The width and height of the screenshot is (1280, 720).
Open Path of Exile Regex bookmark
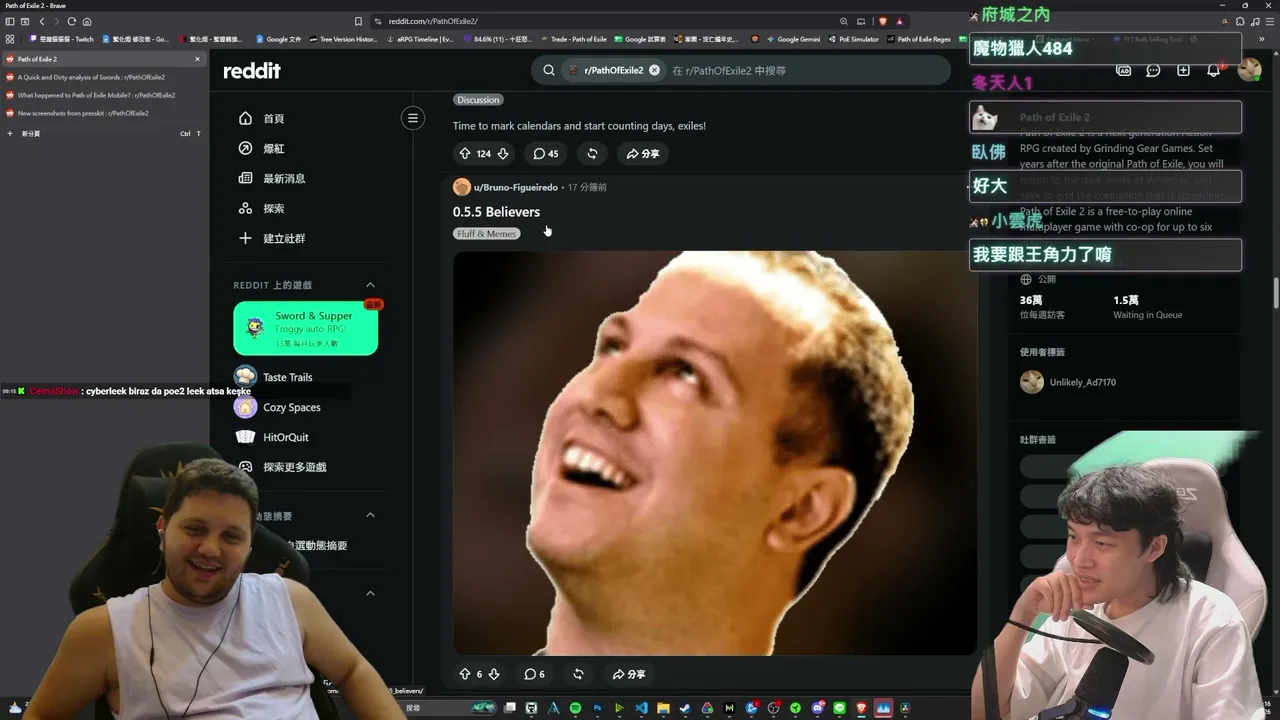[x=918, y=39]
